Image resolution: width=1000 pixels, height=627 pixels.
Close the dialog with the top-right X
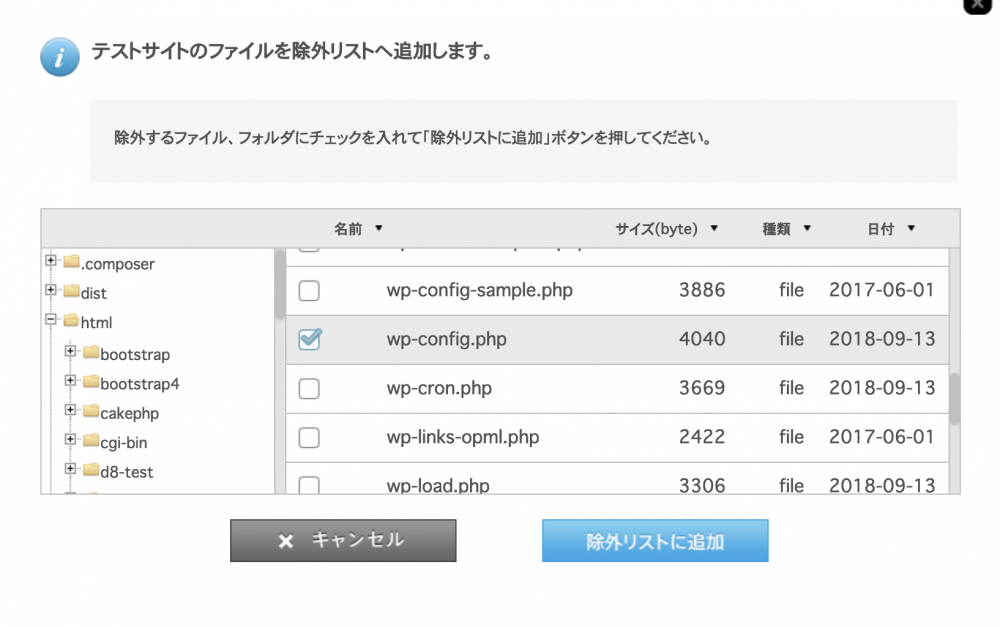point(976,7)
